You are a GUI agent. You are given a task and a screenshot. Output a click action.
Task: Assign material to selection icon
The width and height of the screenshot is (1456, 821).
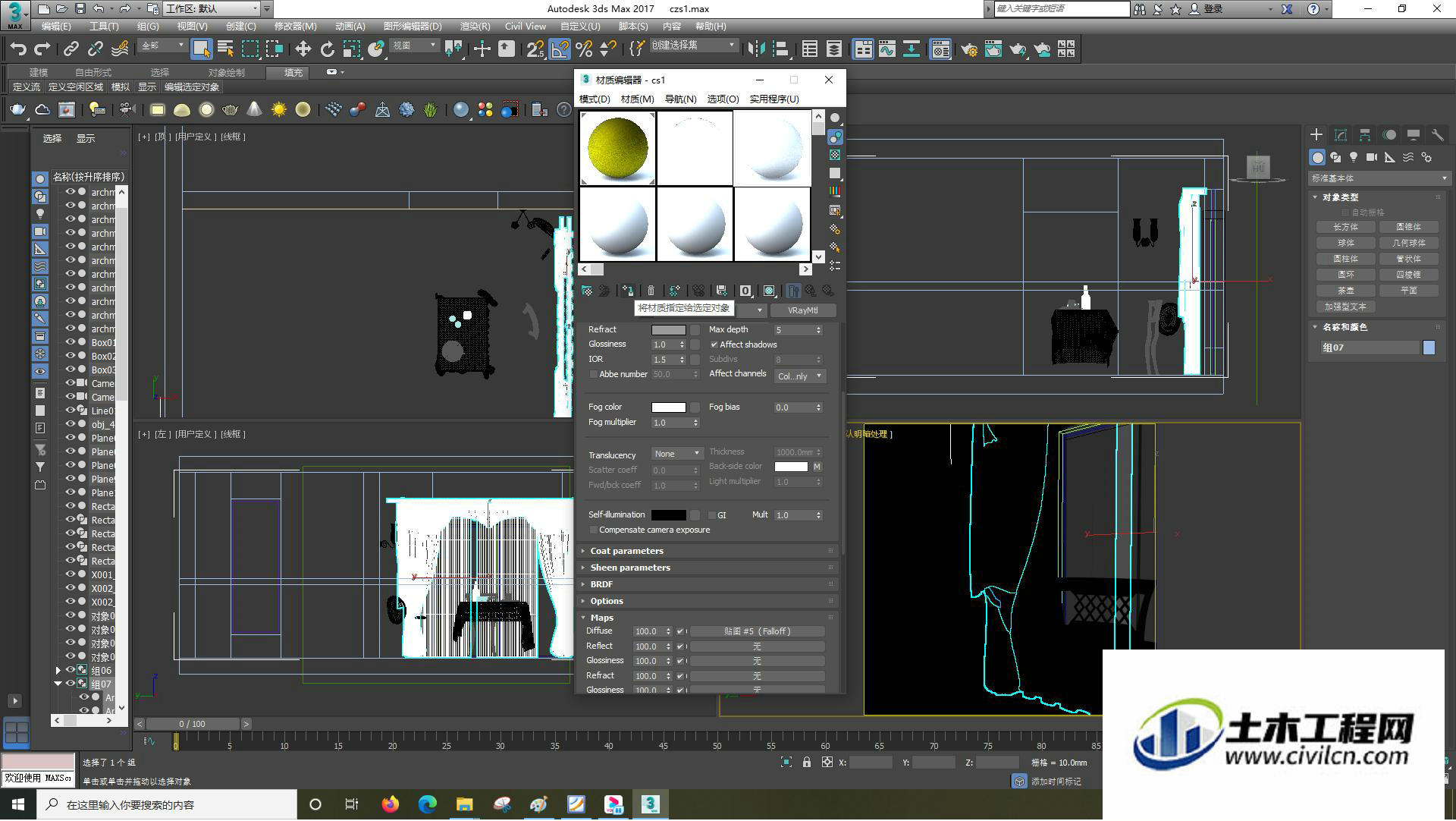point(628,291)
